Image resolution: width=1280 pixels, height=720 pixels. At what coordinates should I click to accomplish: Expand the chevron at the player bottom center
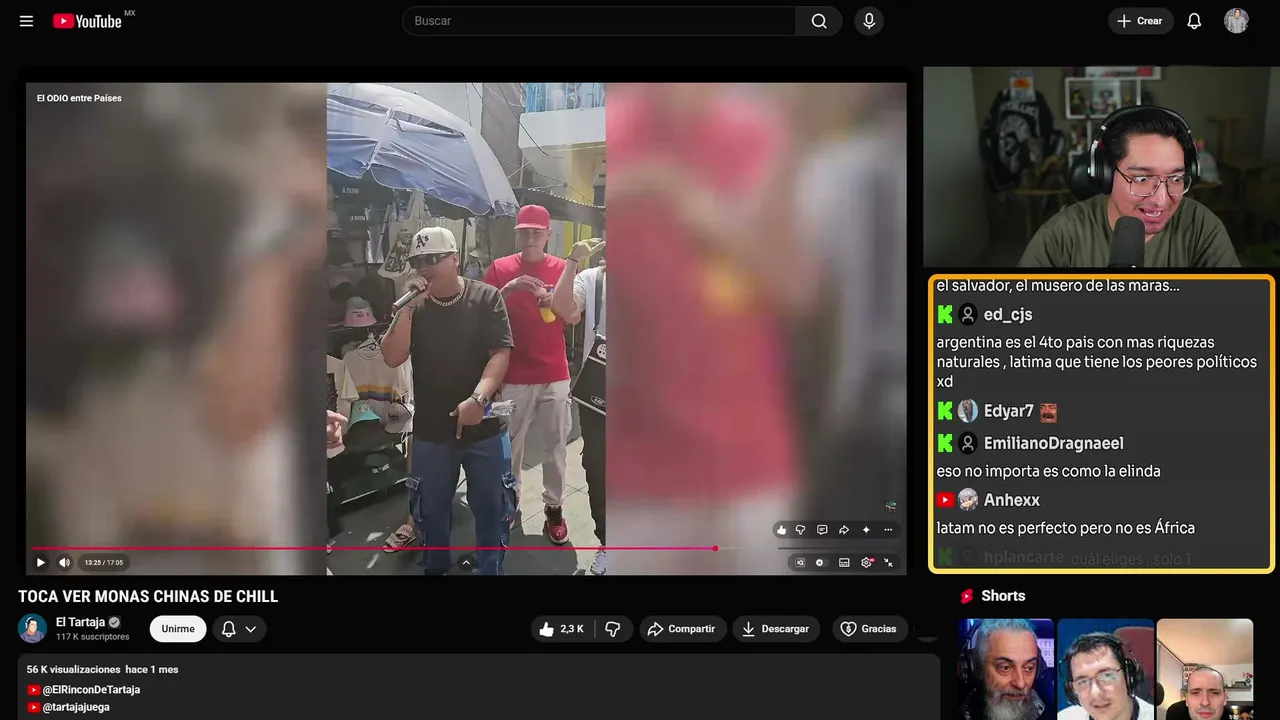click(x=466, y=562)
